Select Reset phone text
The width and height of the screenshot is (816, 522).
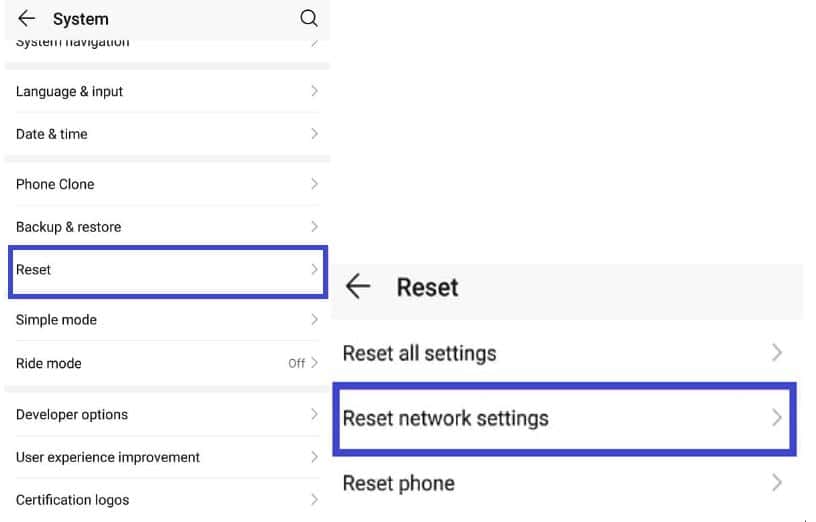(399, 483)
